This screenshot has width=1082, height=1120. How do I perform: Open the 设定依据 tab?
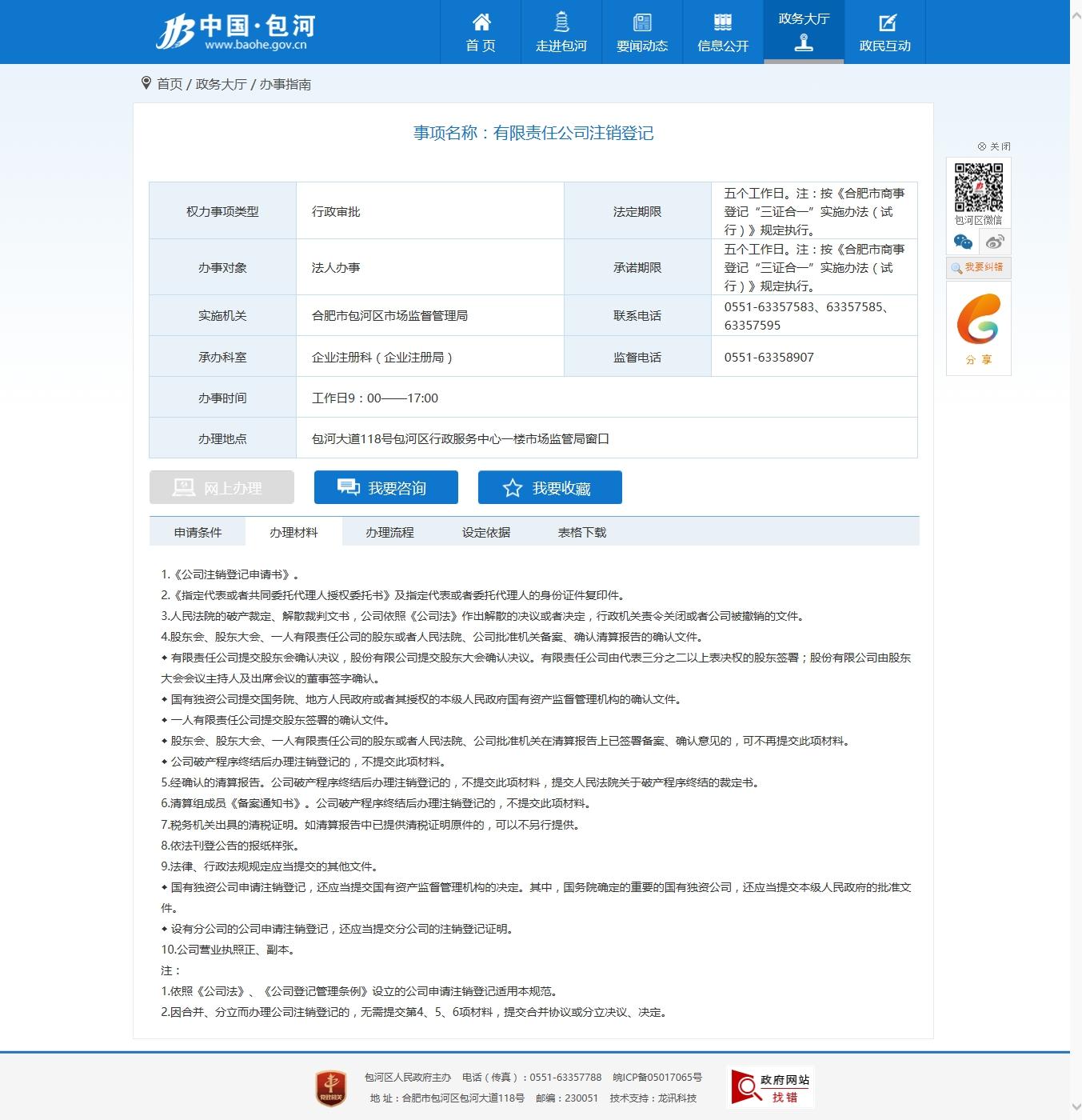tap(485, 532)
